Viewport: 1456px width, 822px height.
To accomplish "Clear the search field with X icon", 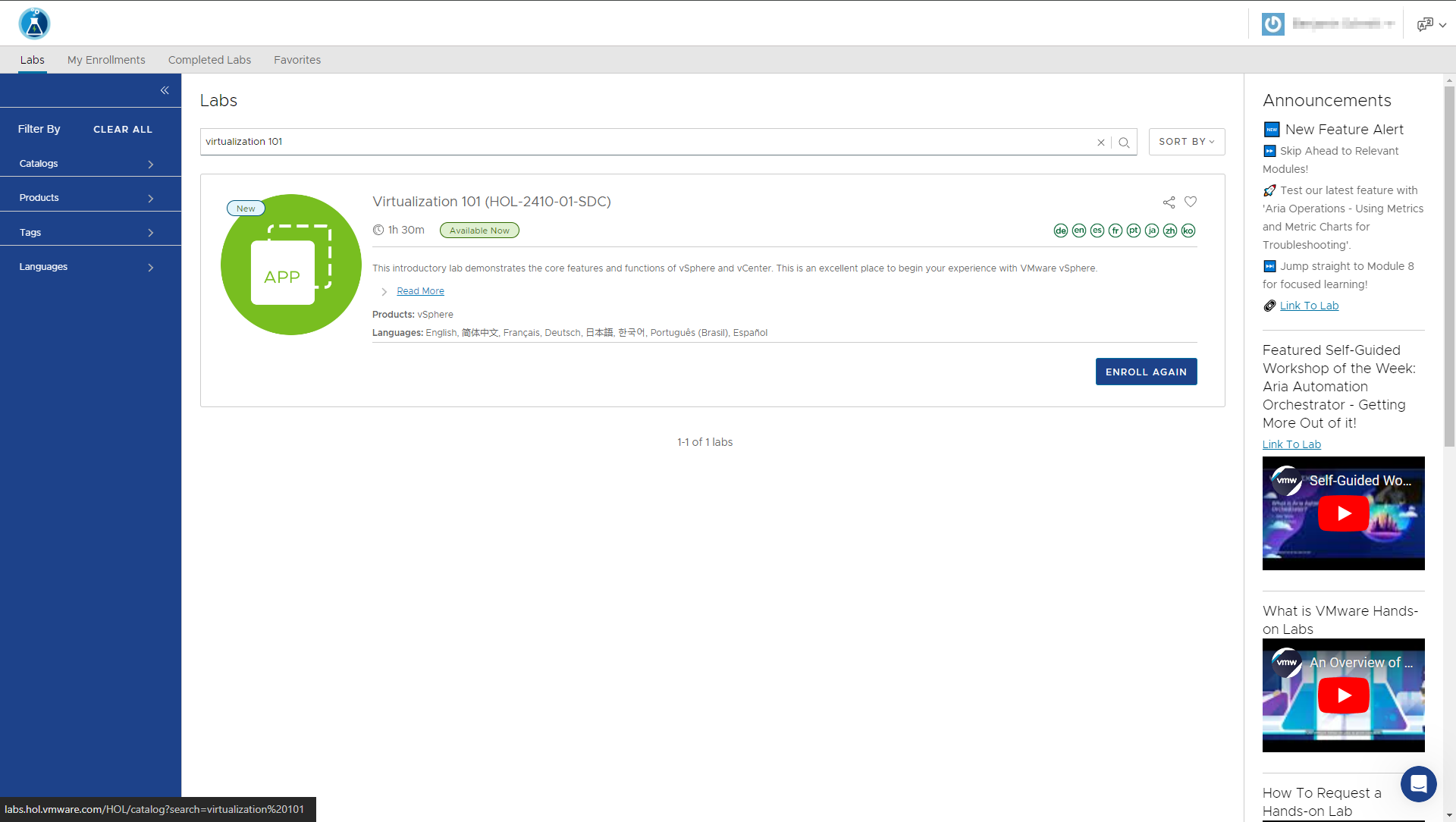I will coord(1101,143).
